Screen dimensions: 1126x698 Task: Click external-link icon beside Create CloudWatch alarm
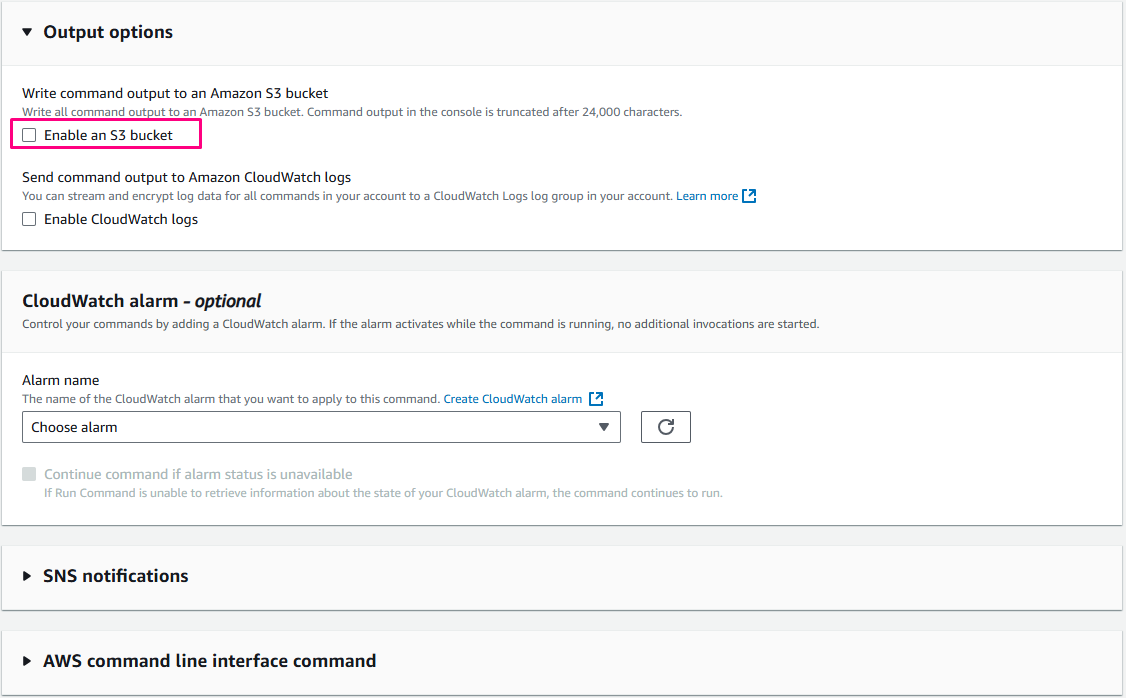[x=596, y=399]
